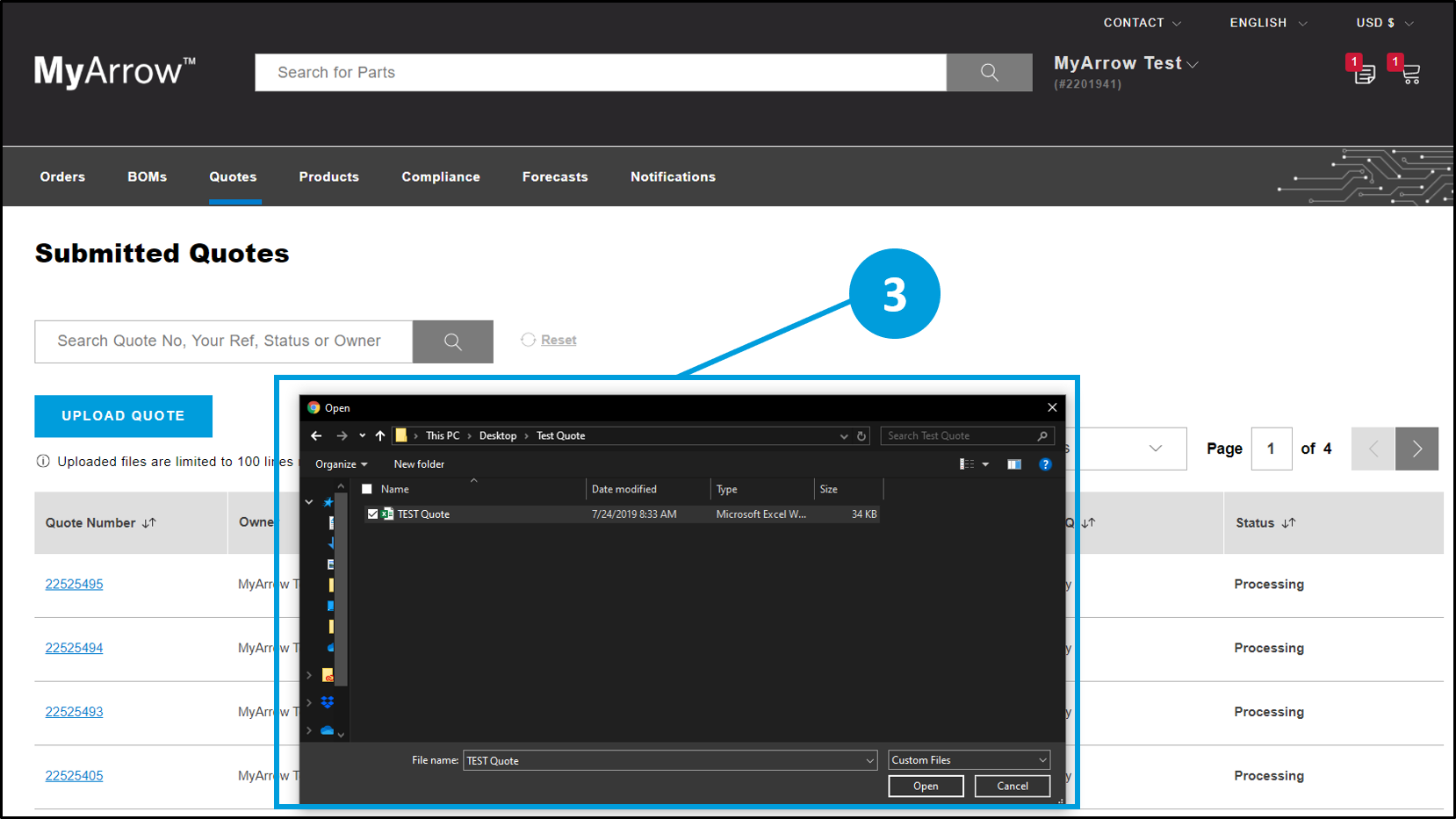Click the parts search magnifier button
Viewport: 1456px width, 819px height.
point(989,73)
